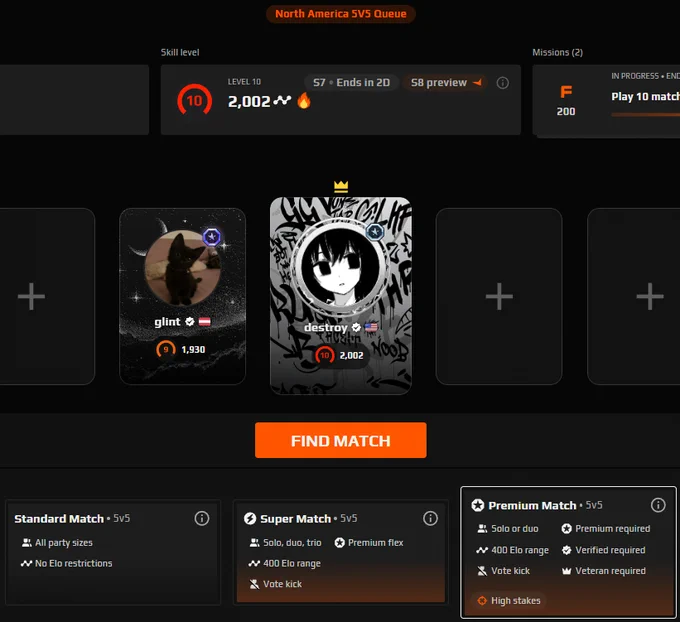Click destroy's verified checkmark icon
The image size is (680, 622).
point(356,327)
